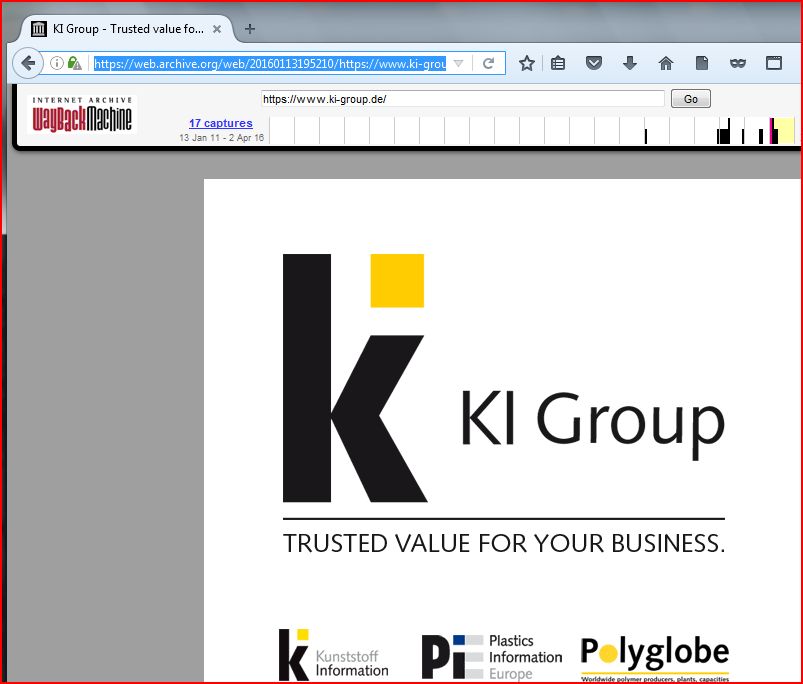Screen dimensions: 803x684
Task: Bookmark this page with the star icon
Action: tap(526, 63)
